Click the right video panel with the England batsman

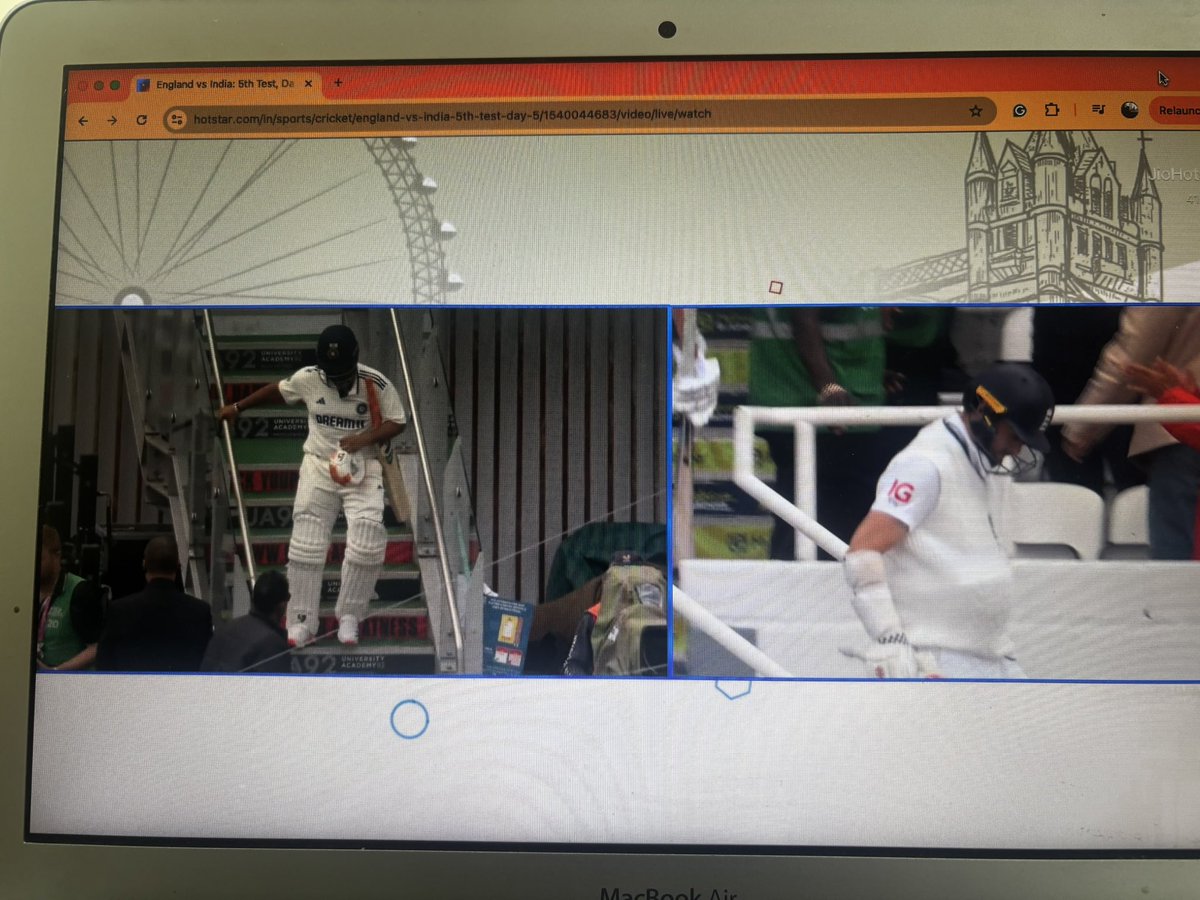[936, 492]
